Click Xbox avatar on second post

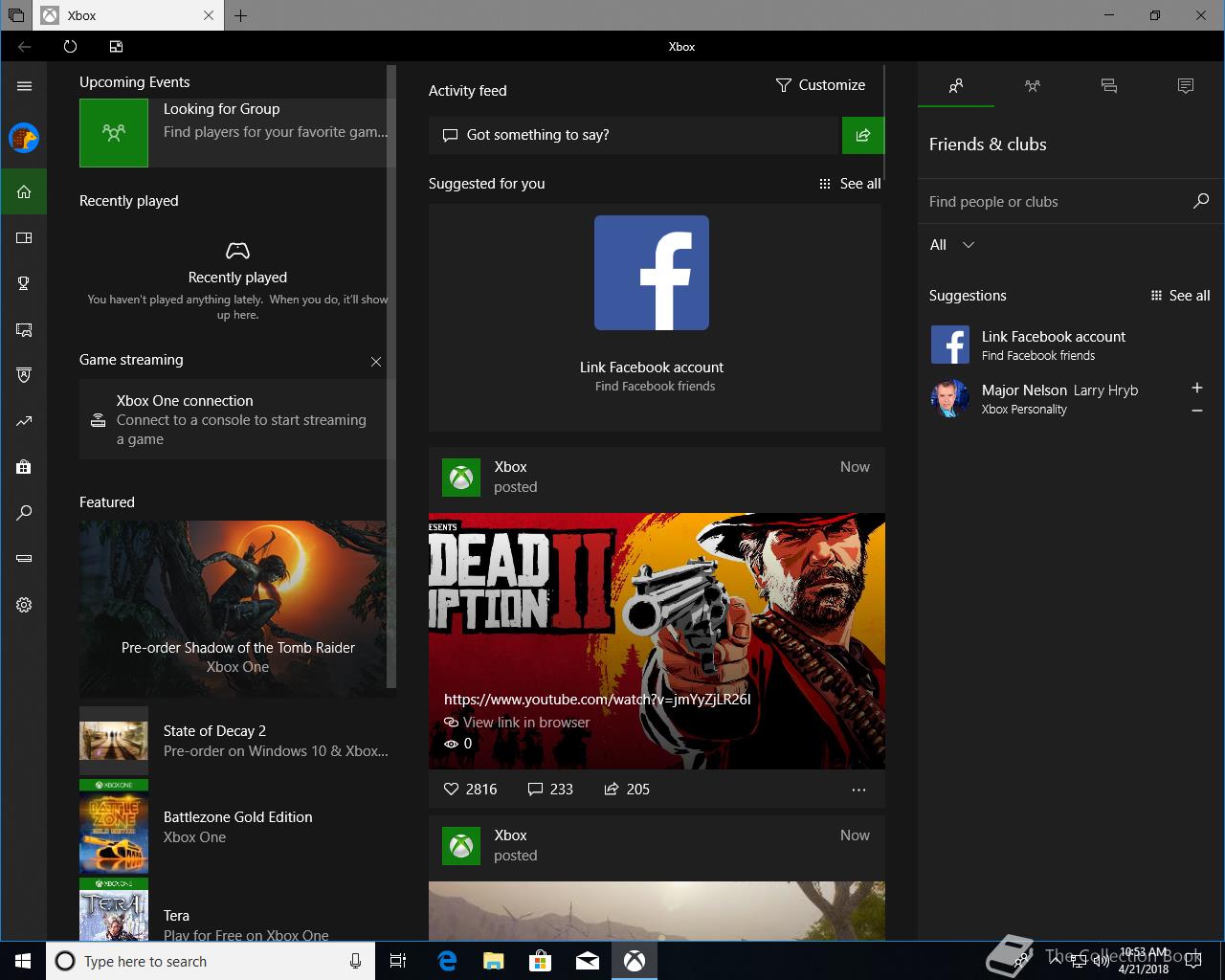(461, 846)
